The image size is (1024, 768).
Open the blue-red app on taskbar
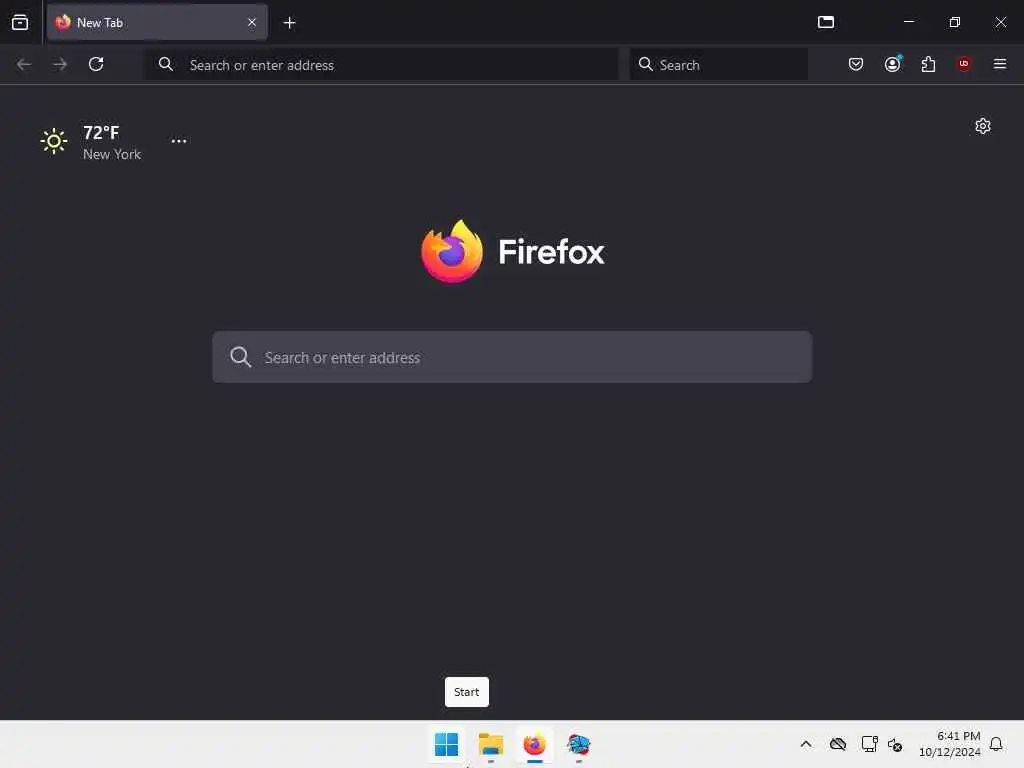coord(579,744)
